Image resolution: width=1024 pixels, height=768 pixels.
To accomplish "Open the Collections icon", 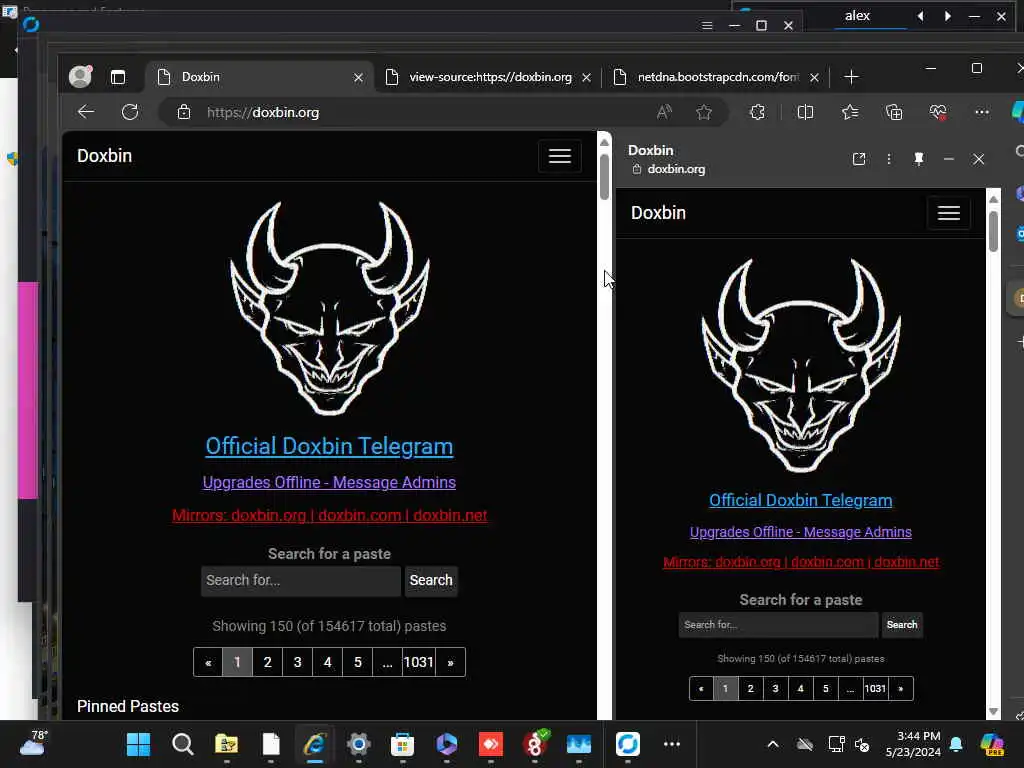I will click(894, 112).
